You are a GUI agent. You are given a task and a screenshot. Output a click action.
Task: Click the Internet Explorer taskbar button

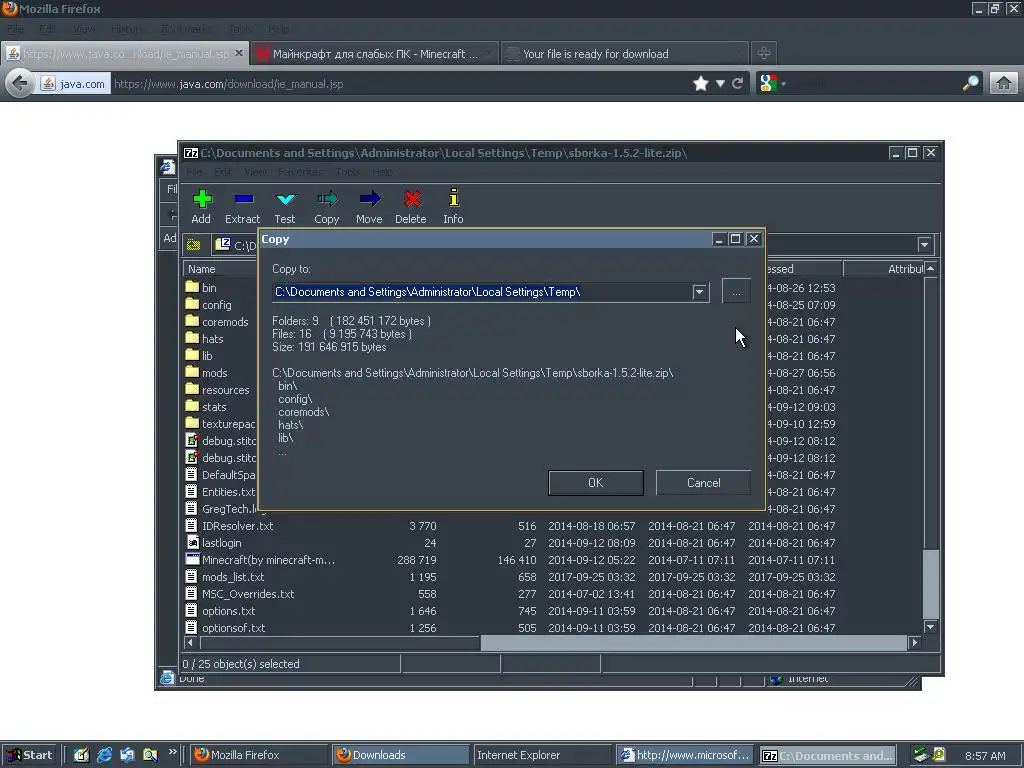pos(542,755)
